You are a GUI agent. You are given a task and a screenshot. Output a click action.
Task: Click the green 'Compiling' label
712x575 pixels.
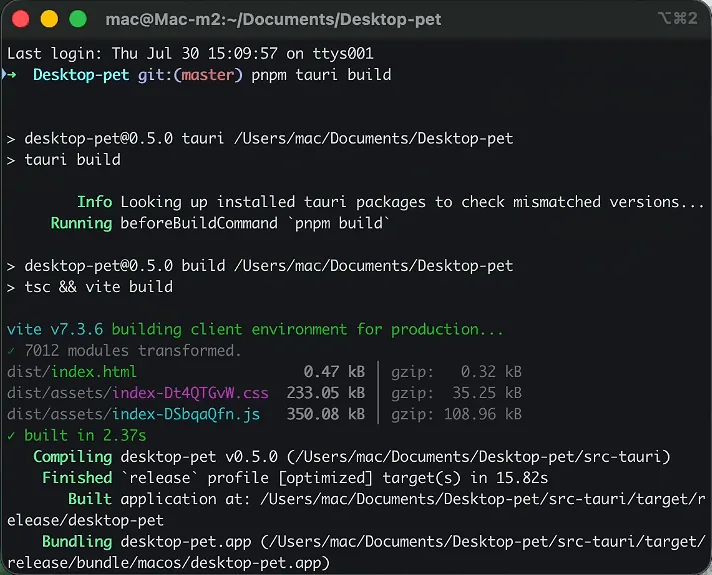coord(73,456)
